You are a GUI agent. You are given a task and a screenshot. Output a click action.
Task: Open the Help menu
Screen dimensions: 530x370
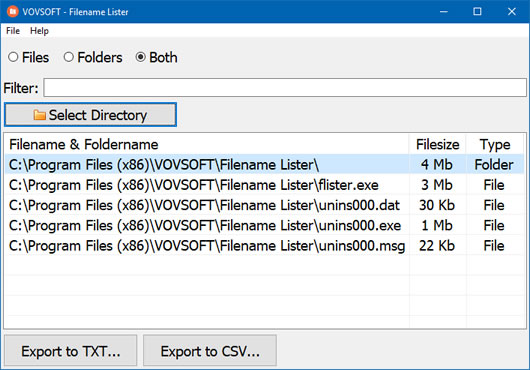(x=39, y=31)
